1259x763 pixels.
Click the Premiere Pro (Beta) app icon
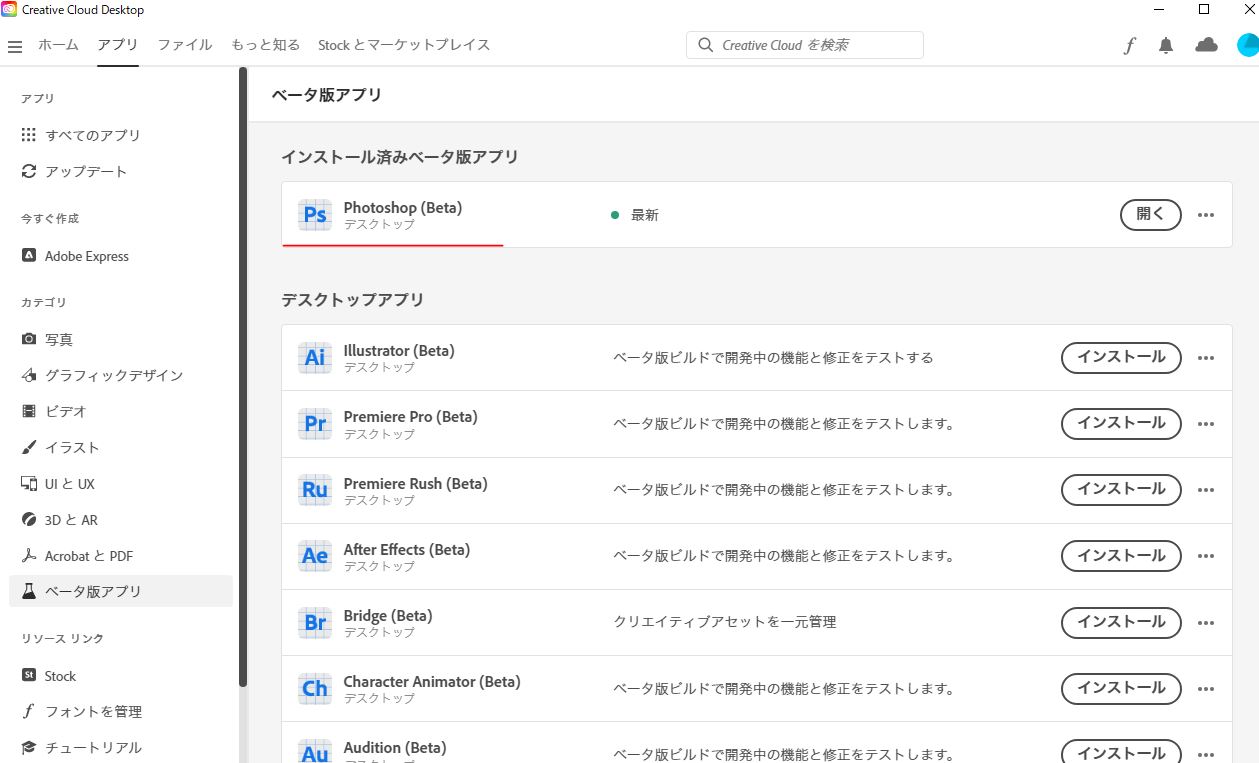(x=315, y=424)
